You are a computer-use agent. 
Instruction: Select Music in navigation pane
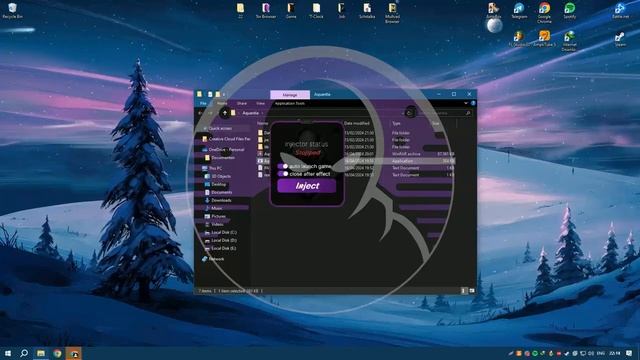(213, 208)
